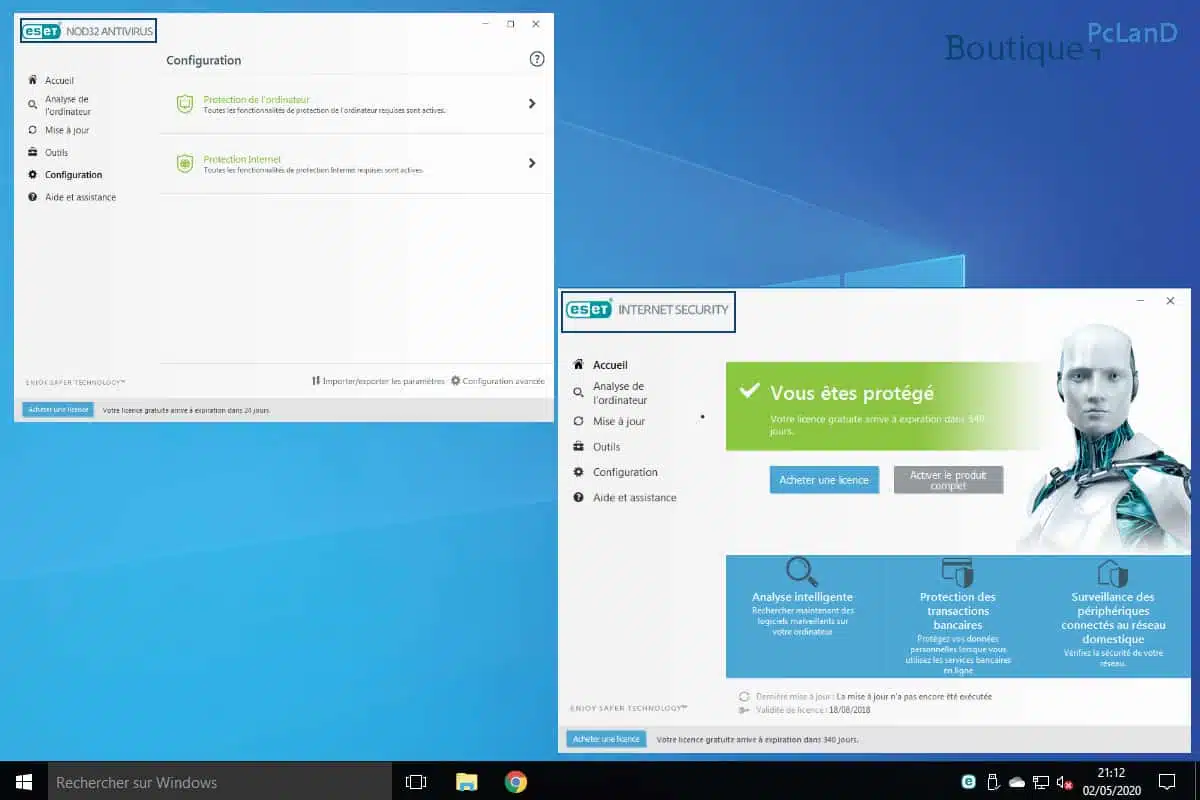1200x800 pixels.
Task: Maximize the NOD32 Antivirus window
Action: click(510, 24)
